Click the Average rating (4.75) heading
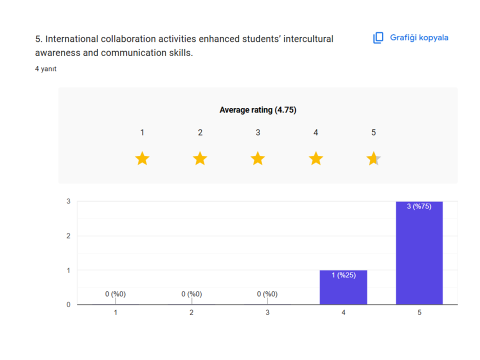Viewport: 480px width, 360px height. [258, 110]
